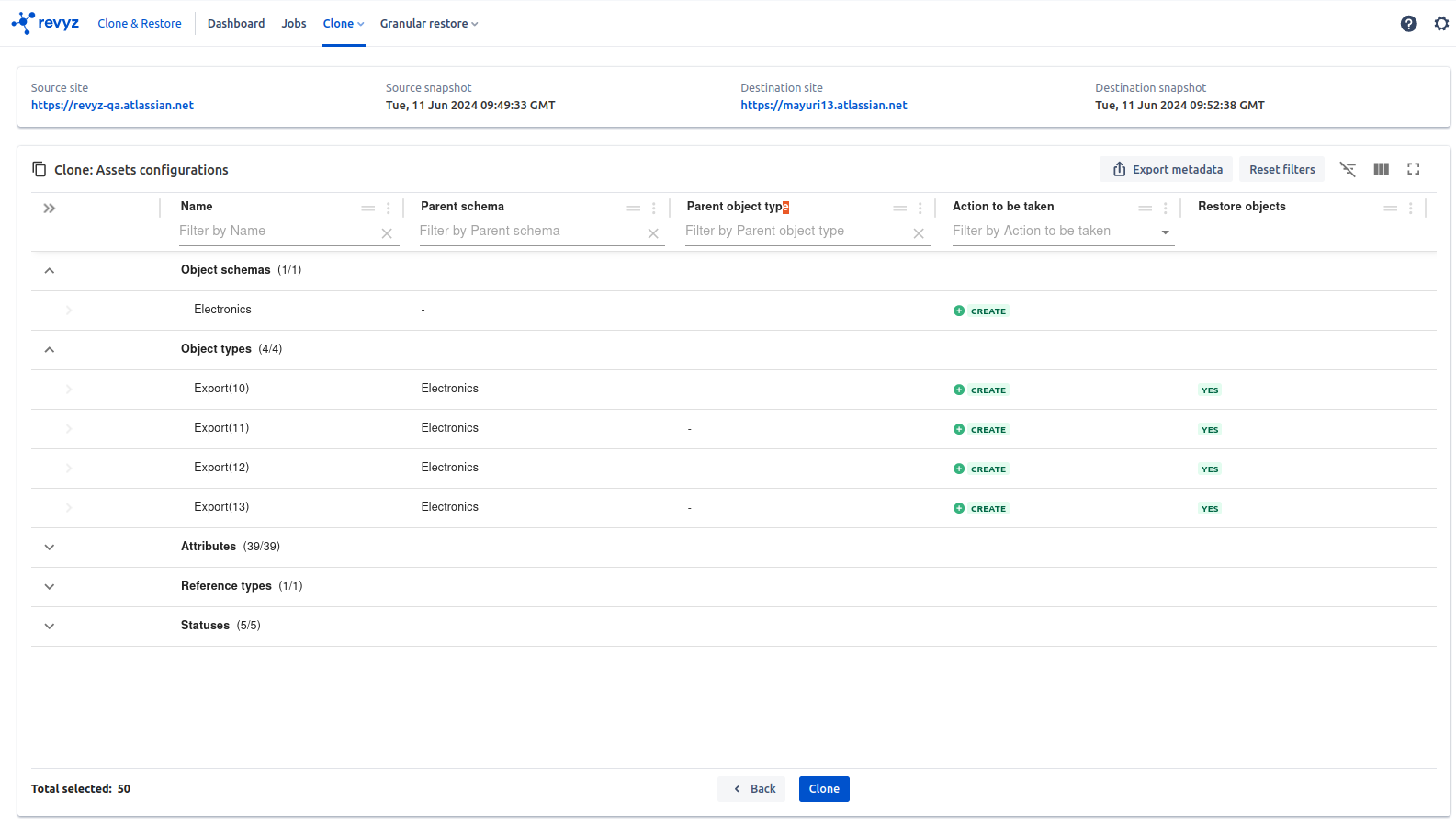Click the Back button
The height and width of the screenshot is (836, 1456).
pyautogui.click(x=751, y=789)
